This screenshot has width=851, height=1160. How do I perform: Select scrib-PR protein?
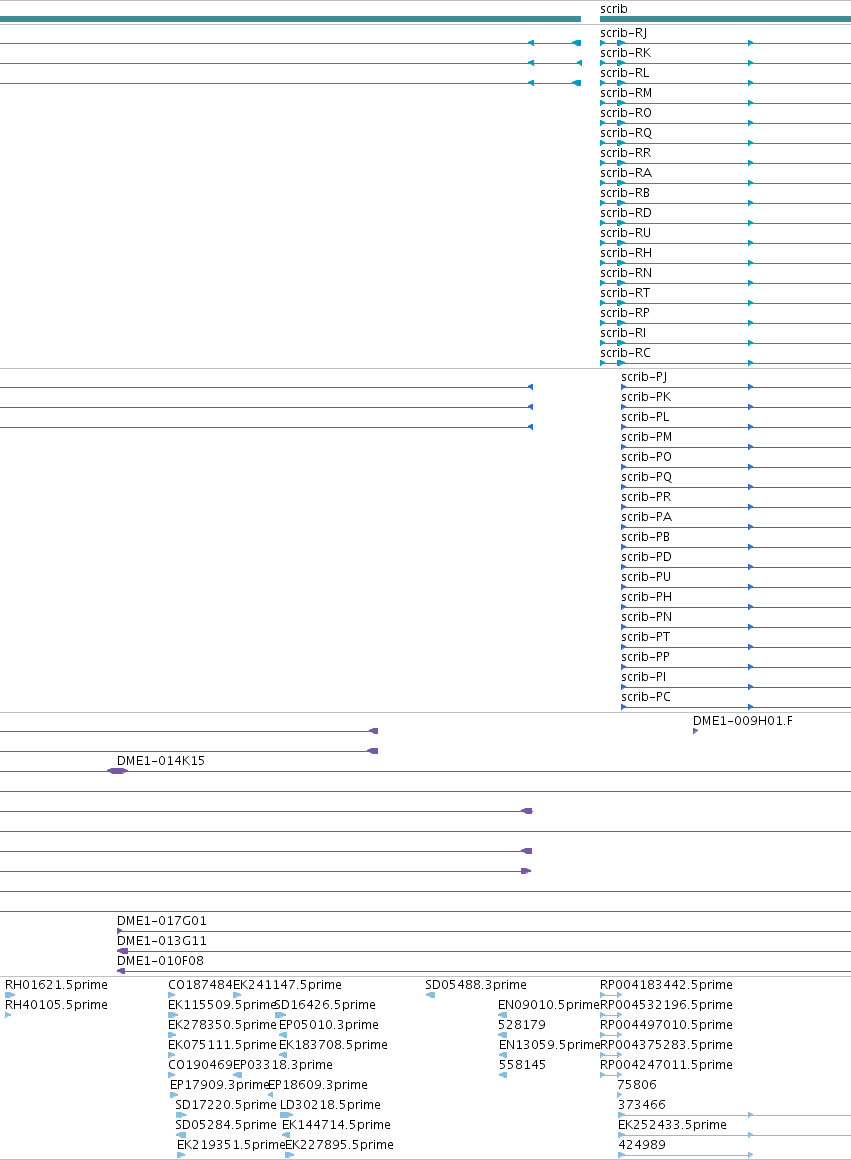pos(646,496)
